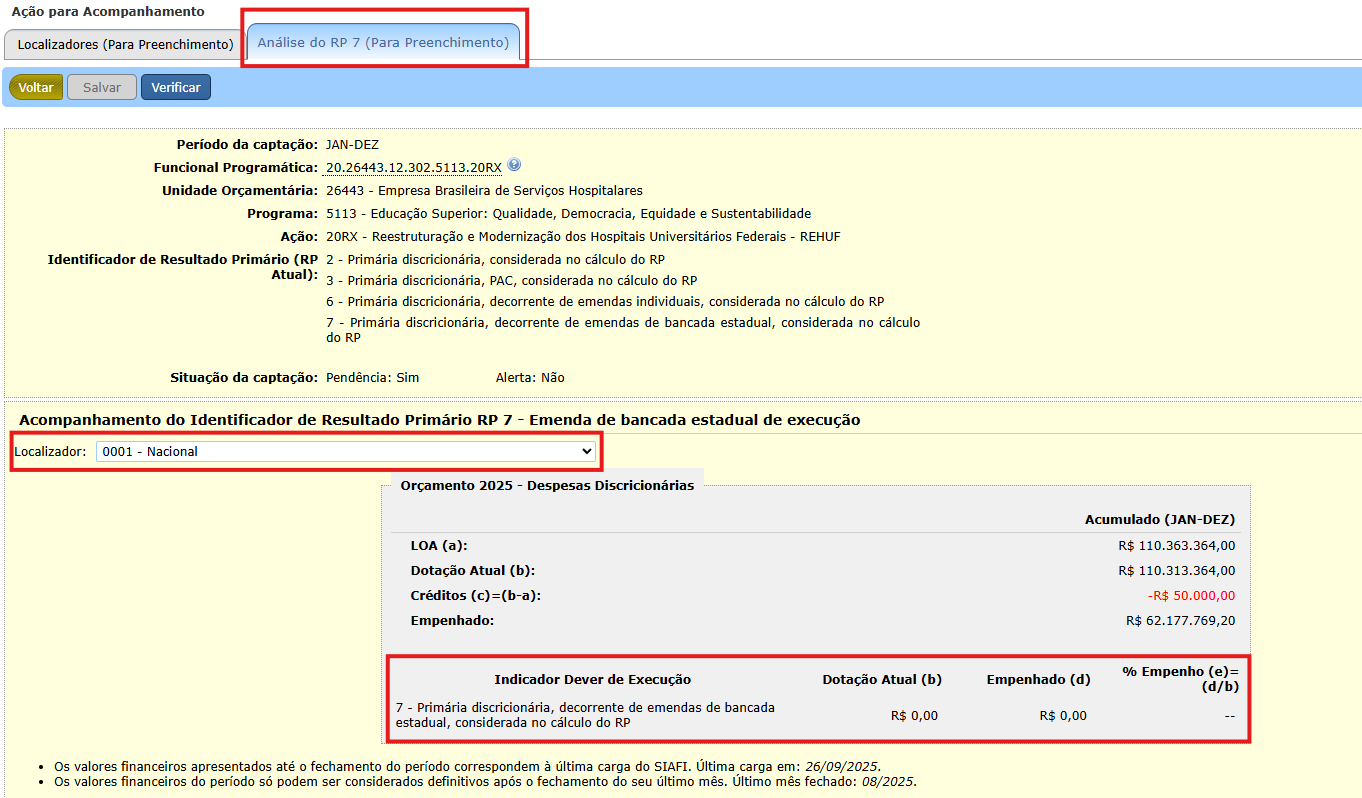This screenshot has height=798, width=1362.
Task: Click the 20.26443.12.302.5113.20RX funcional code
Action: [413, 168]
